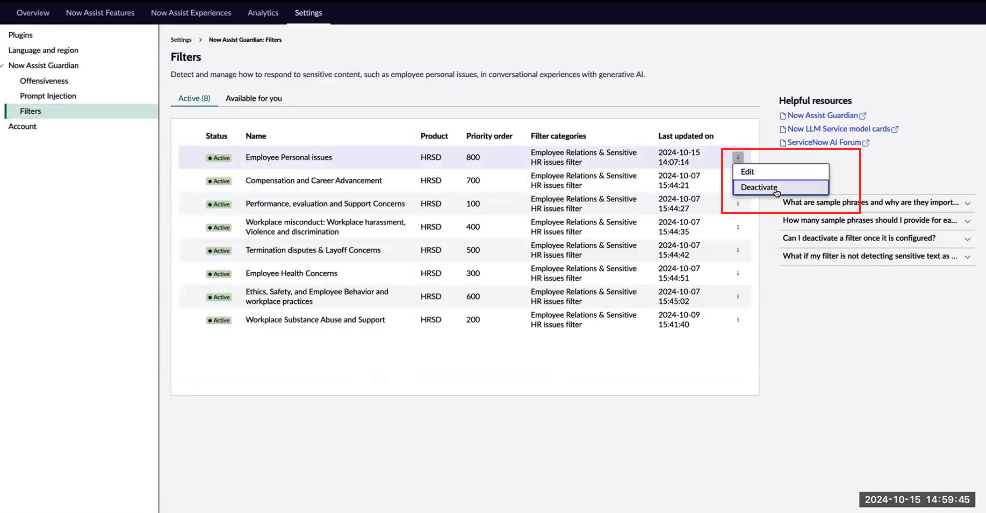Image resolution: width=986 pixels, height=513 pixels.
Task: Click the priority order value 300
Action: click(x=473, y=273)
